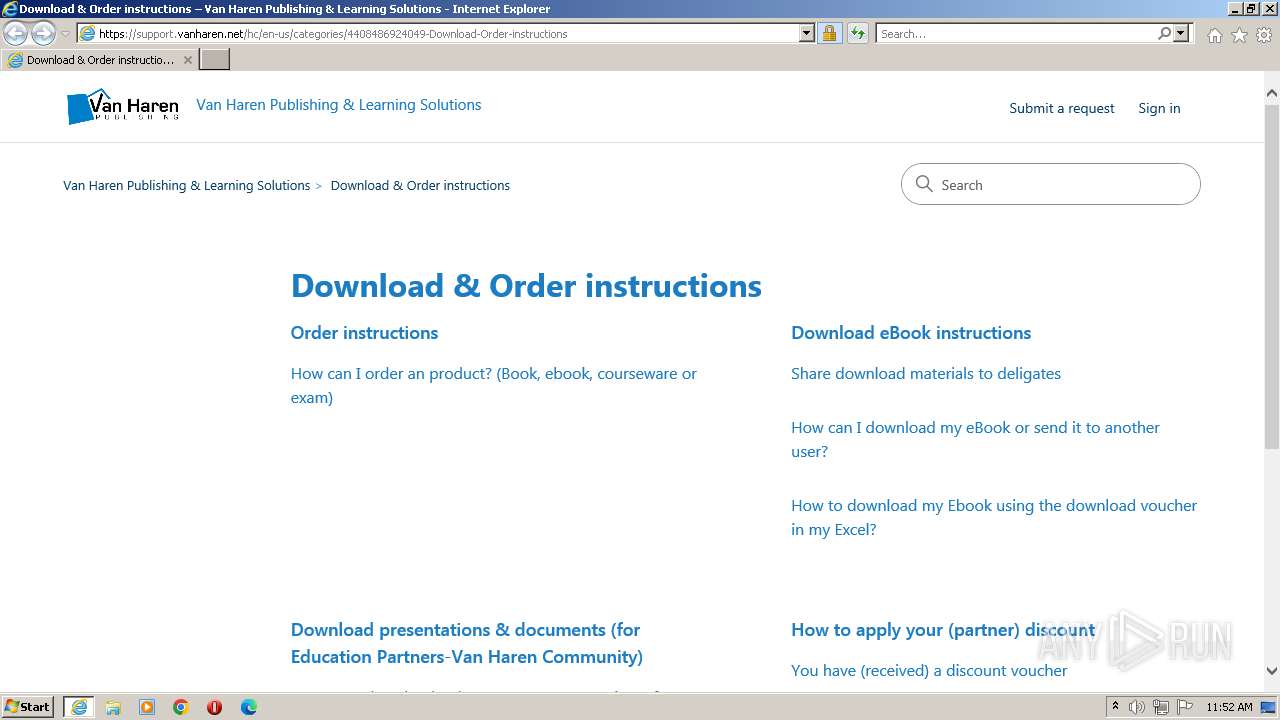Open How can I order an product article
Screen dimensions: 1280x720
coord(494,385)
